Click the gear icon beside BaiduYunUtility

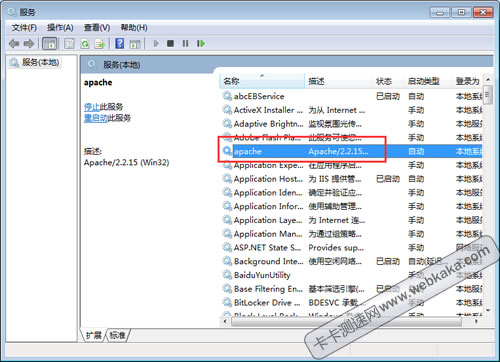click(x=227, y=275)
